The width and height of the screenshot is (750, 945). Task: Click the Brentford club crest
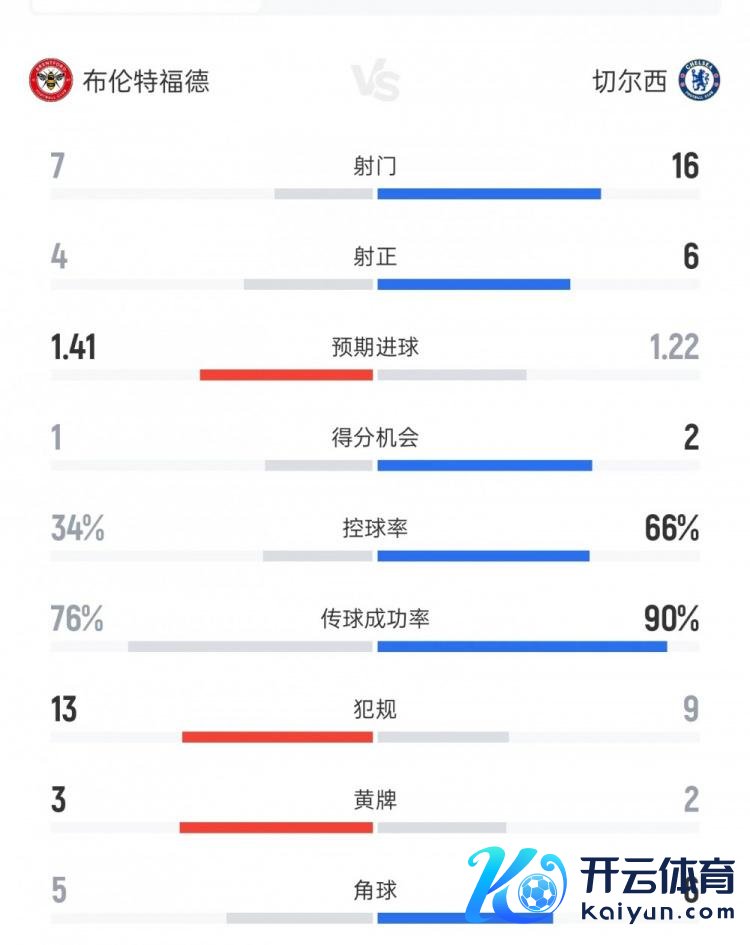click(51, 82)
